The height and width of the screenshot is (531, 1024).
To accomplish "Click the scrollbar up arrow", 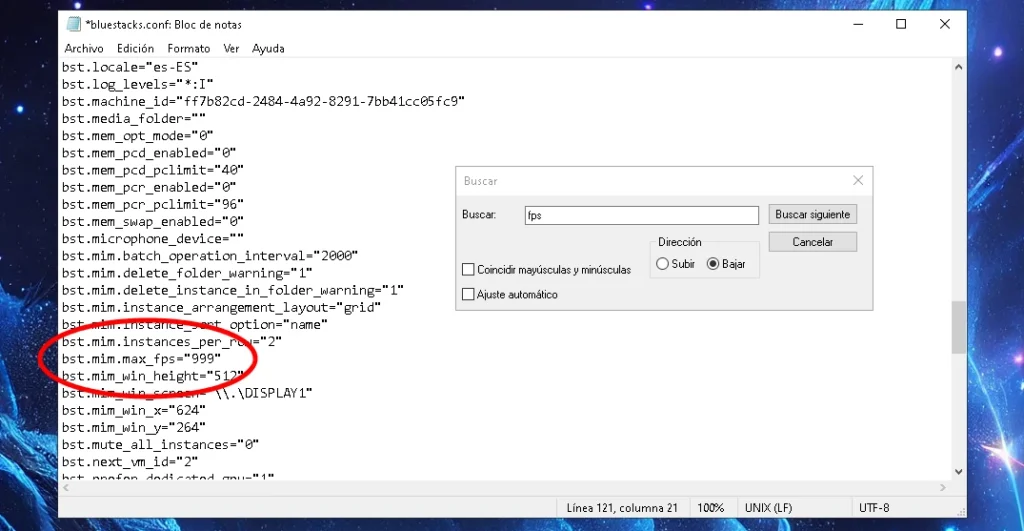I will (x=958, y=67).
